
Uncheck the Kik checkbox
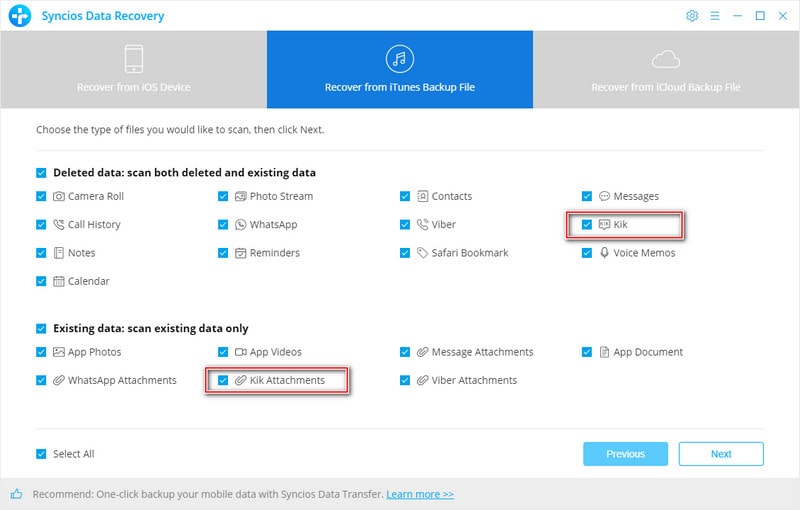[587, 224]
